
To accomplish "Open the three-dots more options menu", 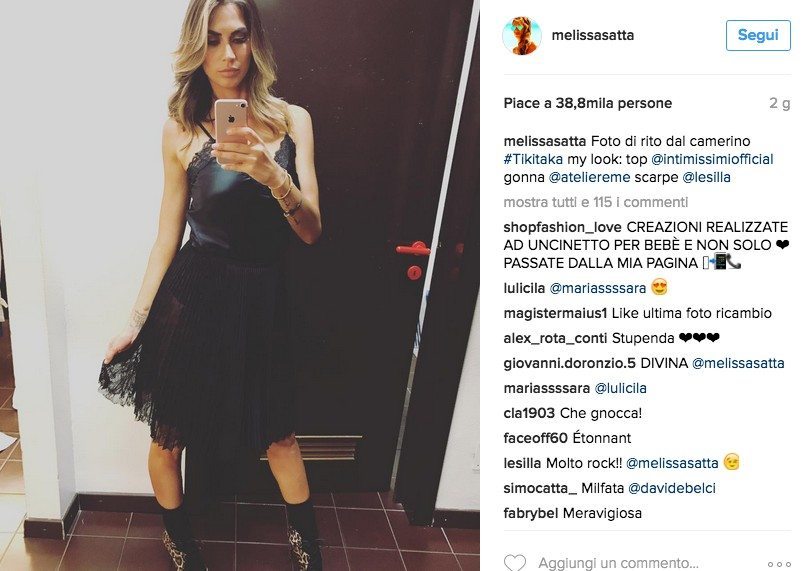I will [x=779, y=564].
